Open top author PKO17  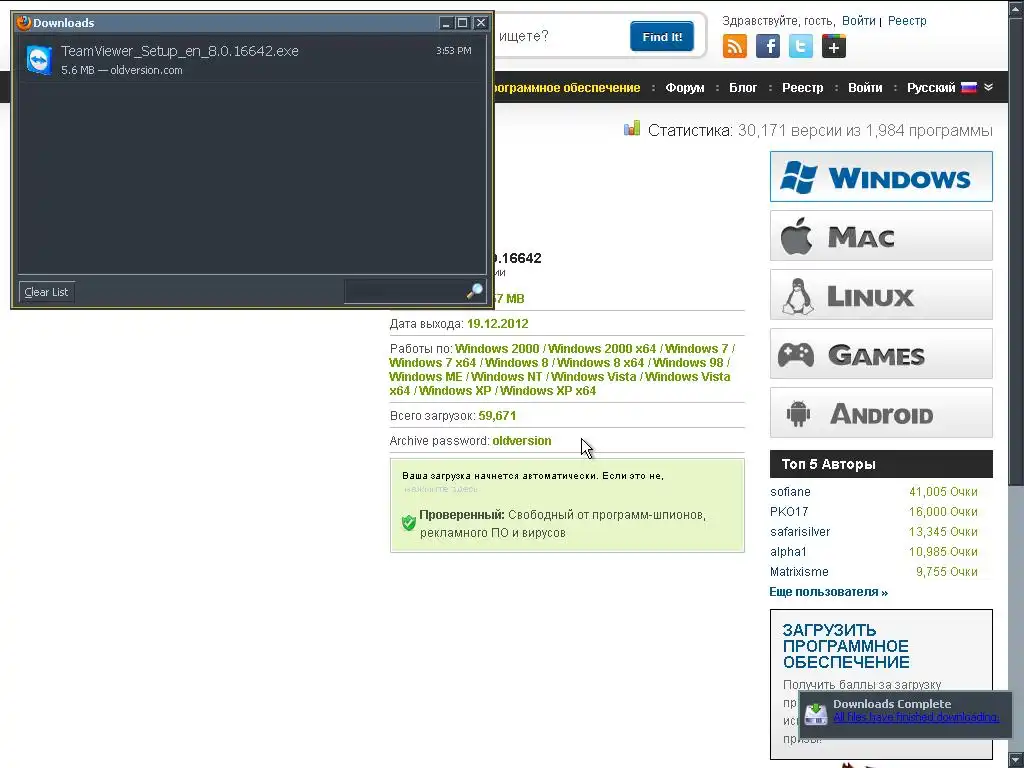tap(789, 512)
